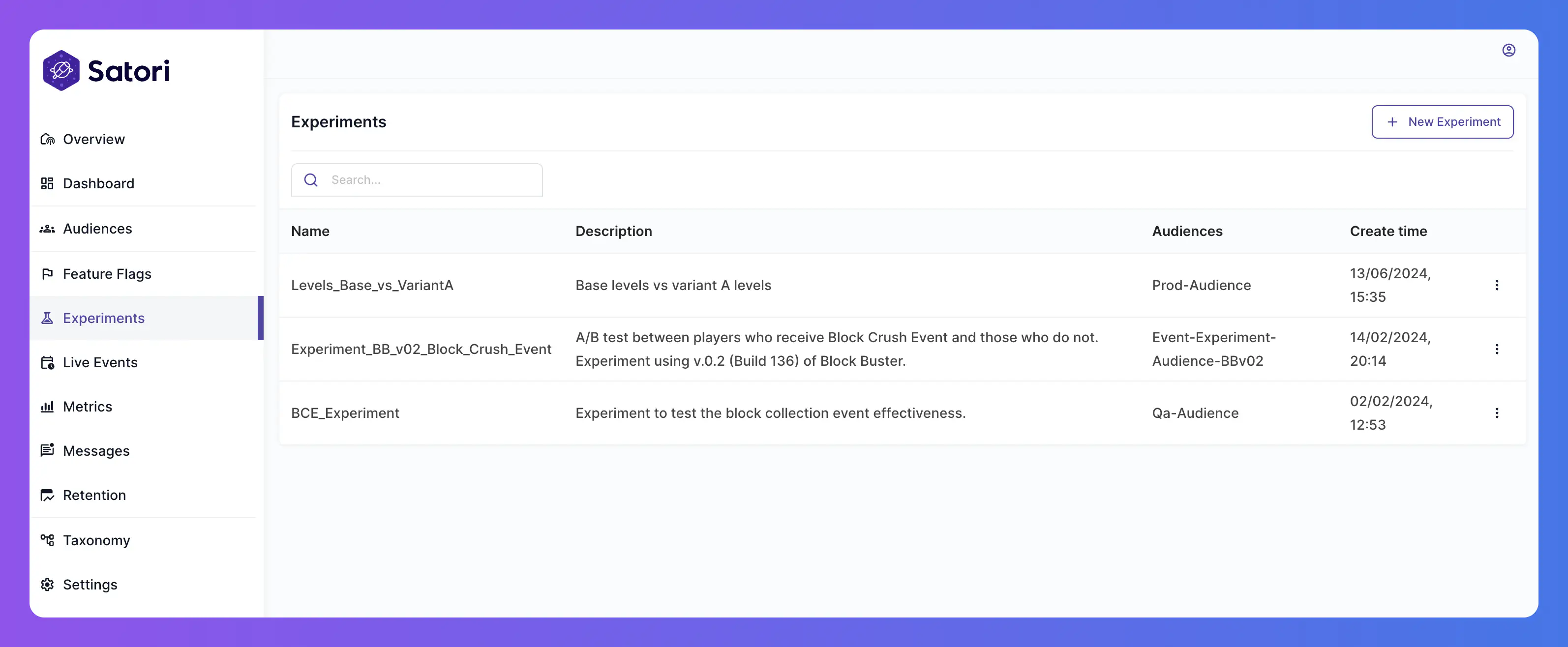Screen dimensions: 1568x647
Task: Expand options for BCE_Experiment
Action: pos(1497,413)
